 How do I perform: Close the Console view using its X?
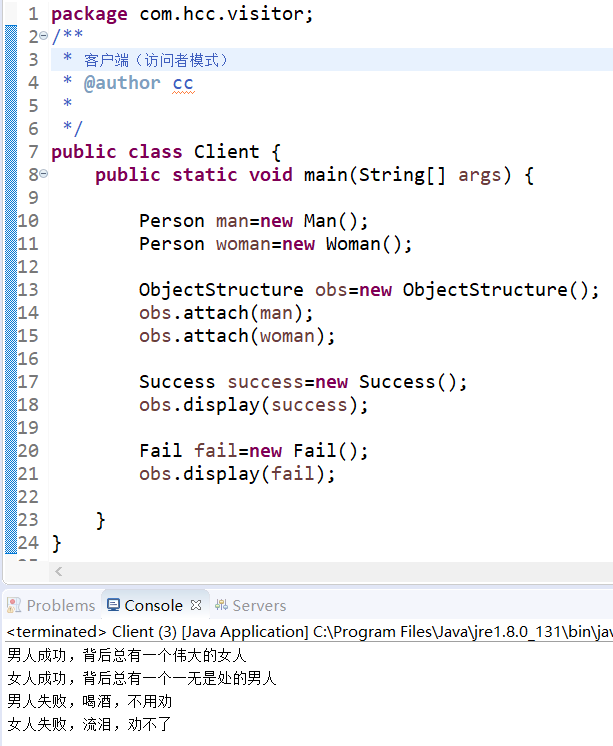(196, 605)
